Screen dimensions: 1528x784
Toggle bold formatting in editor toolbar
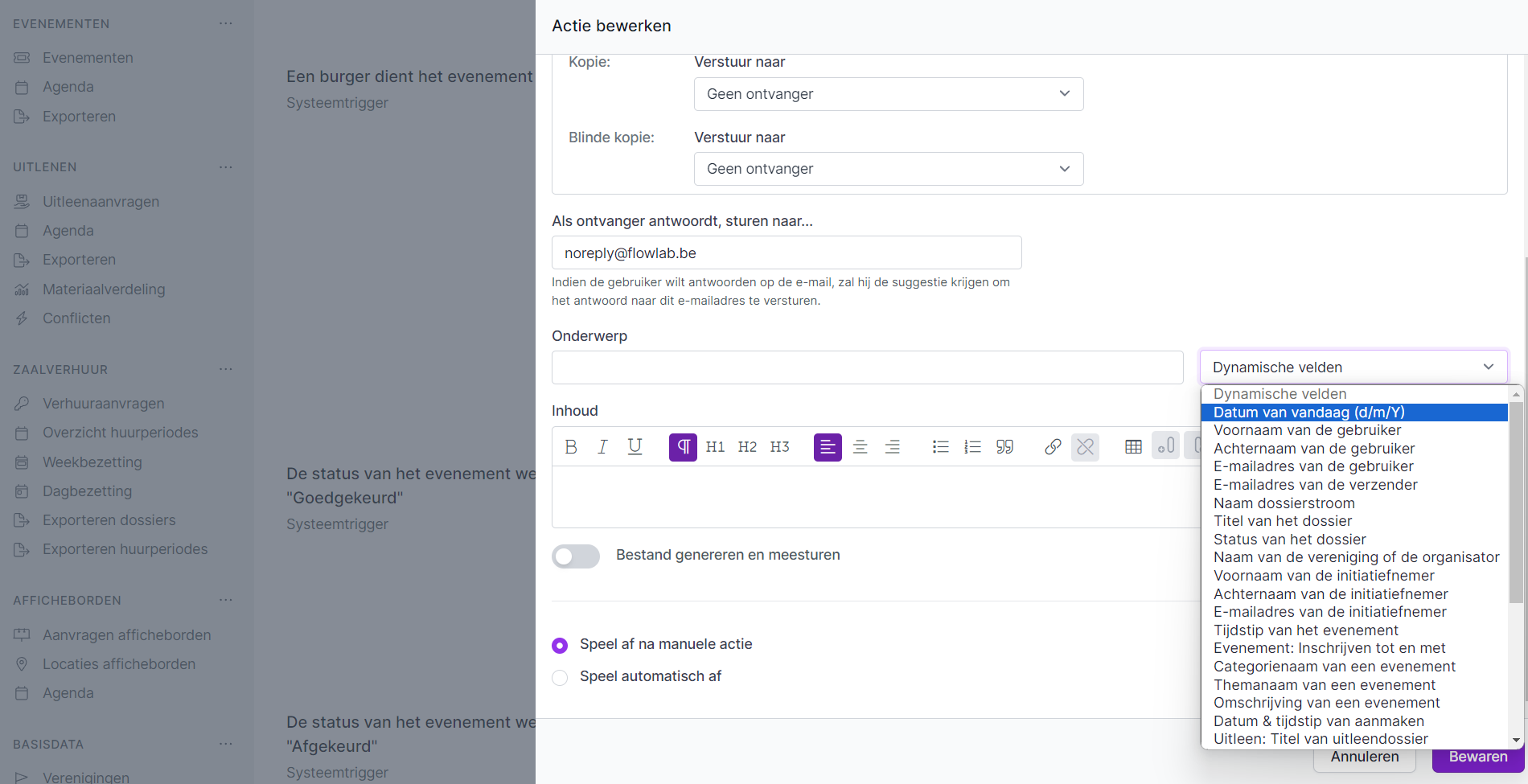[571, 447]
